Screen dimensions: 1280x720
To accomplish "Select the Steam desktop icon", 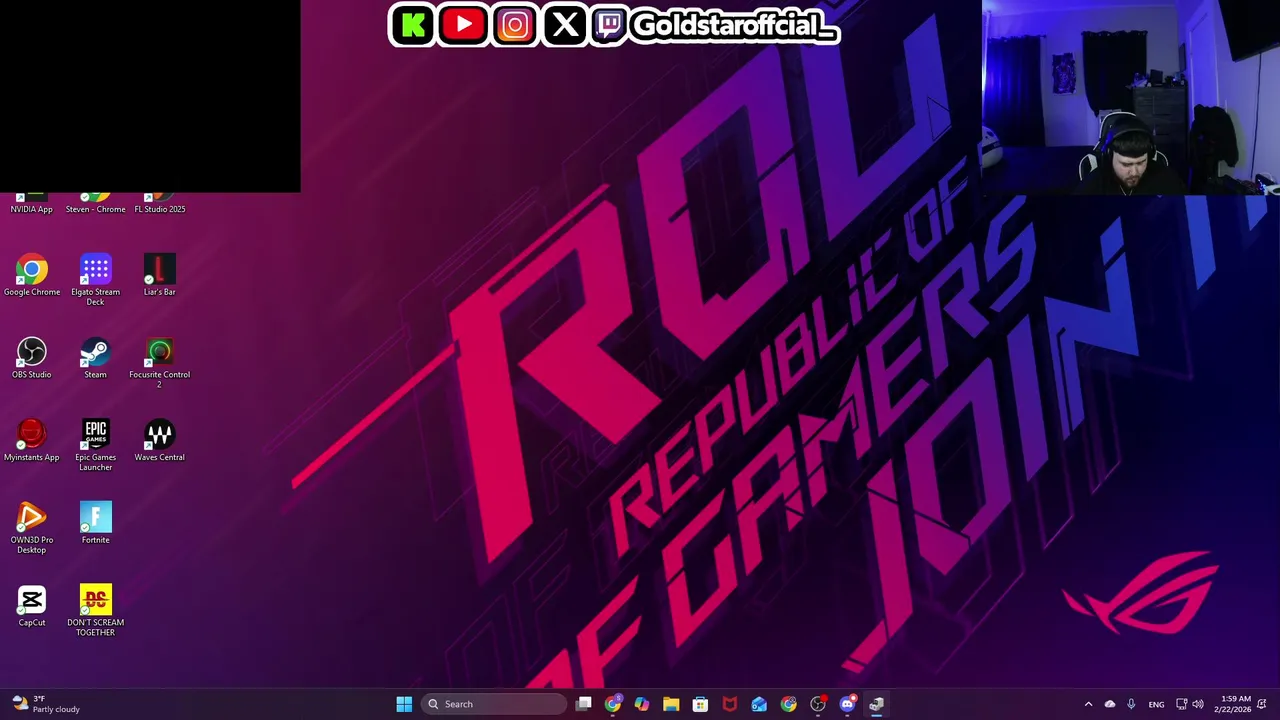I will [x=96, y=358].
